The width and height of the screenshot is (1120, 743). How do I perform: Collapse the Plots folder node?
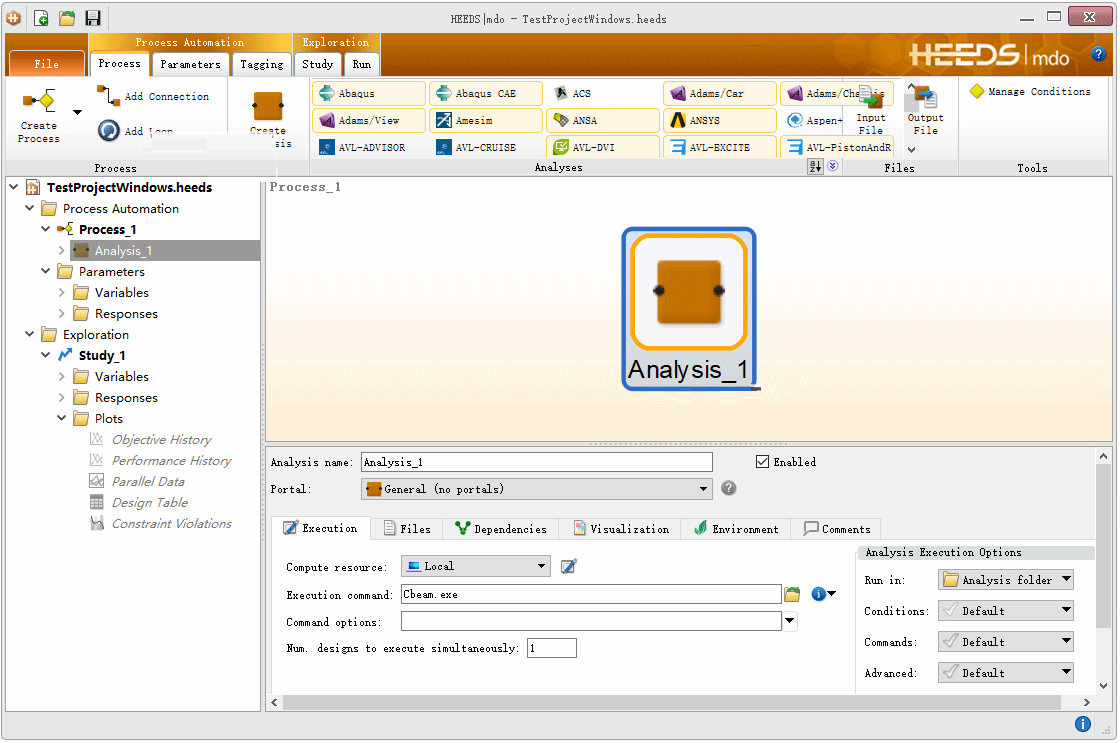tap(61, 418)
